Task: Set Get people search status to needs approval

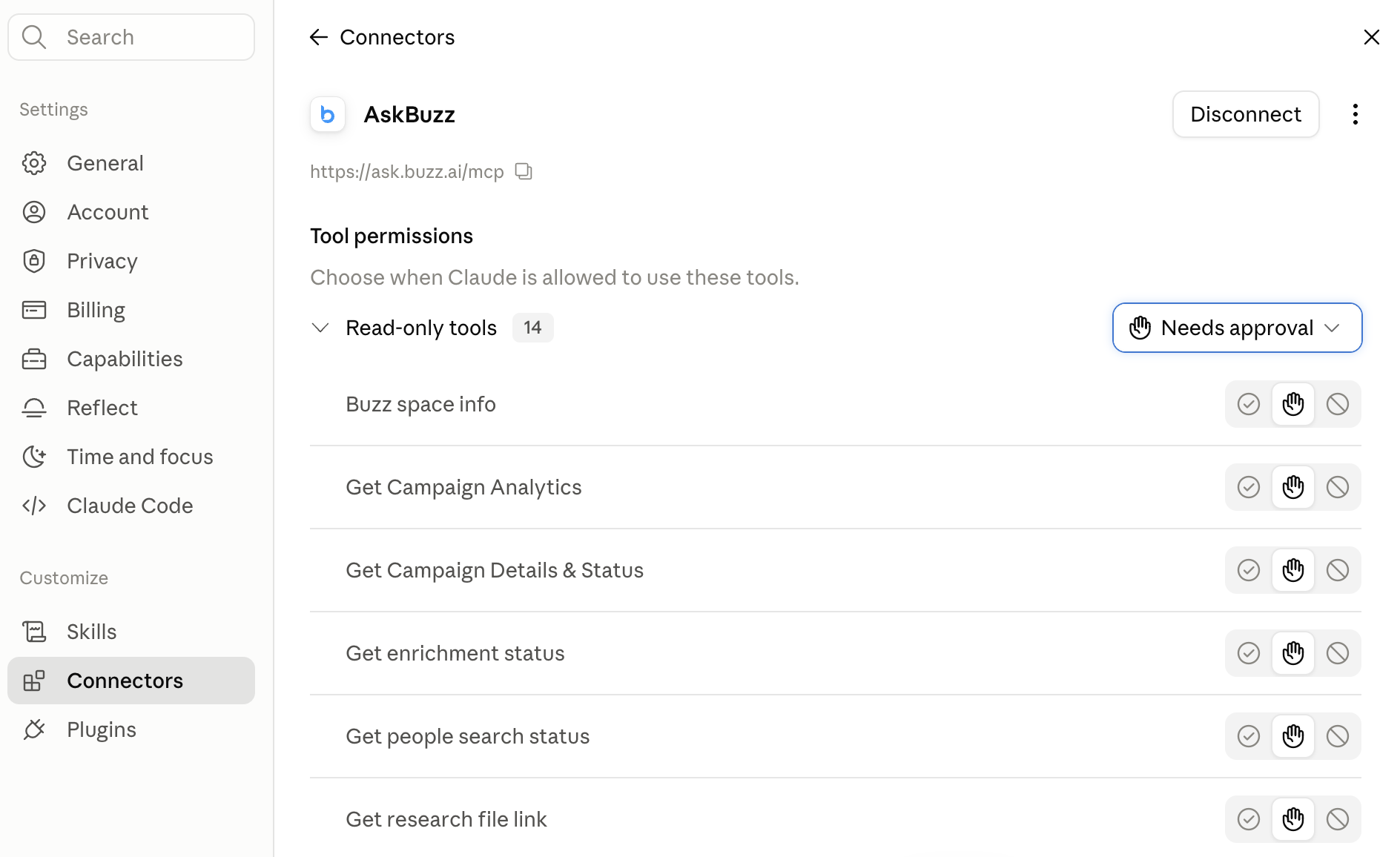Action: click(x=1293, y=736)
